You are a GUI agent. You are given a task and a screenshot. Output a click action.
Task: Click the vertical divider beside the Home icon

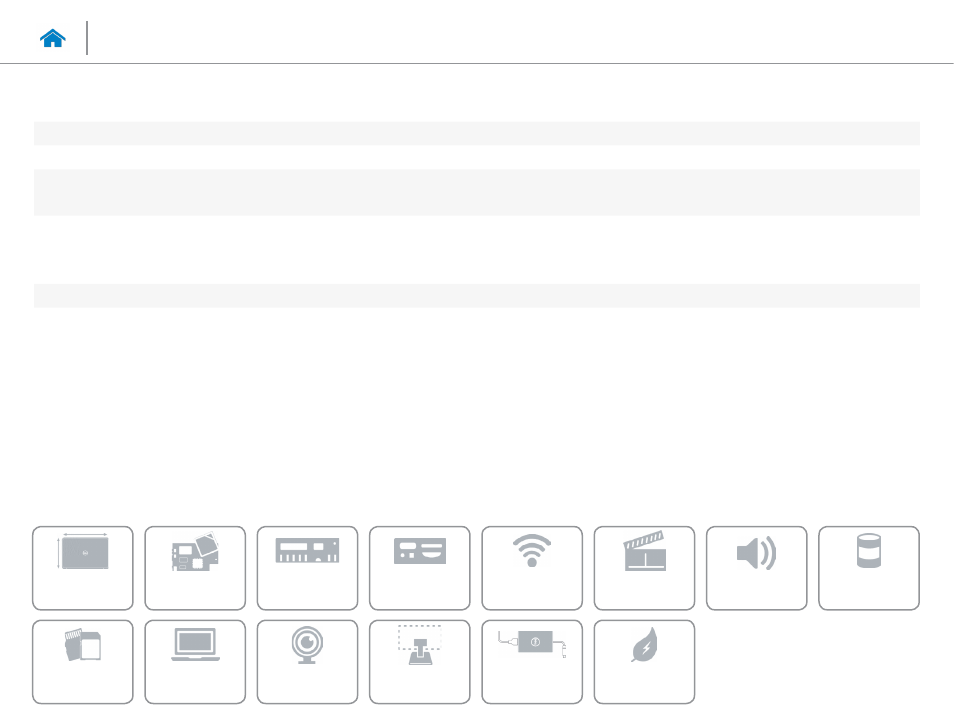87,38
